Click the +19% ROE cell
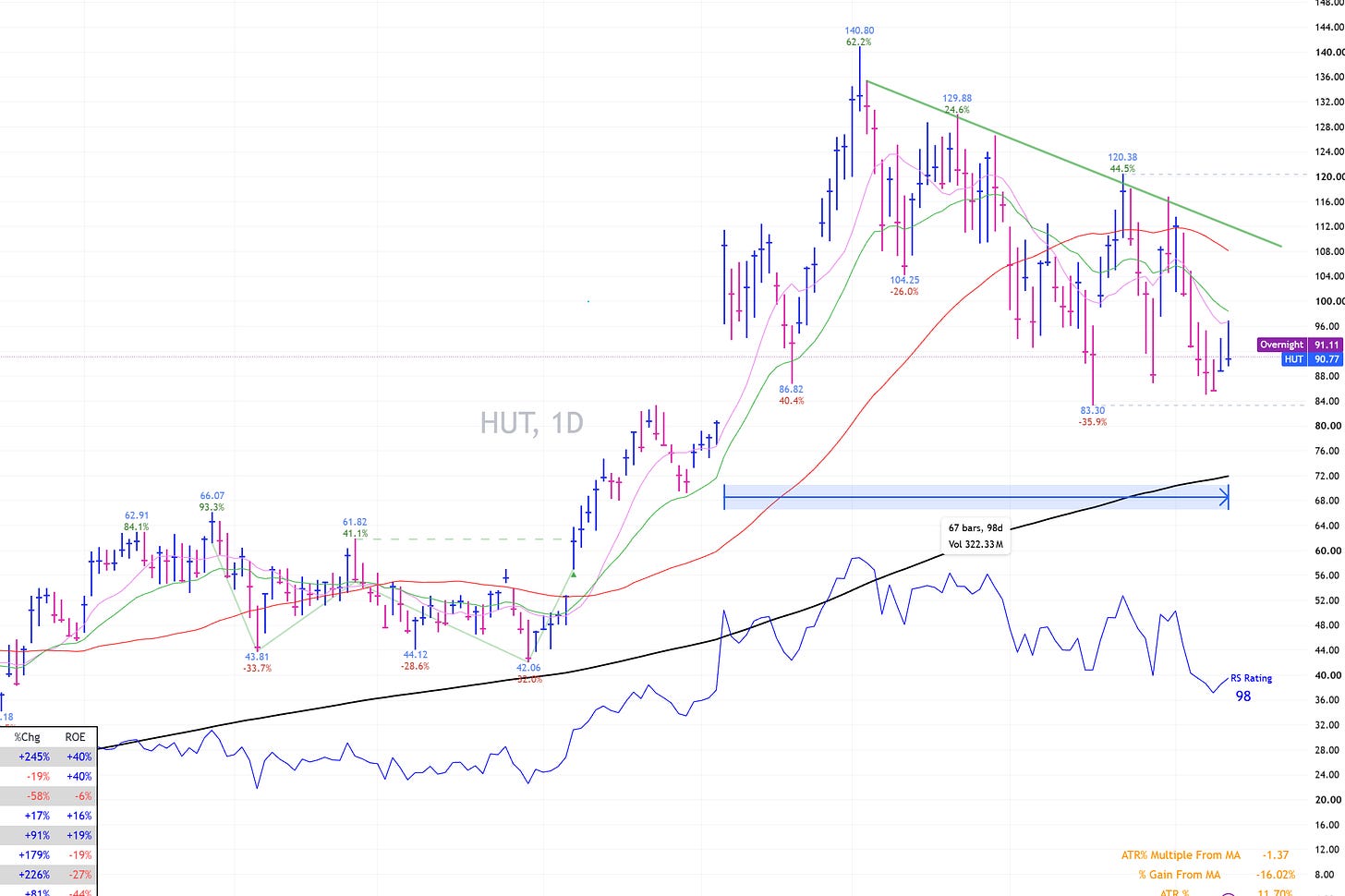Viewport: 1345px width, 896px height. 79,835
